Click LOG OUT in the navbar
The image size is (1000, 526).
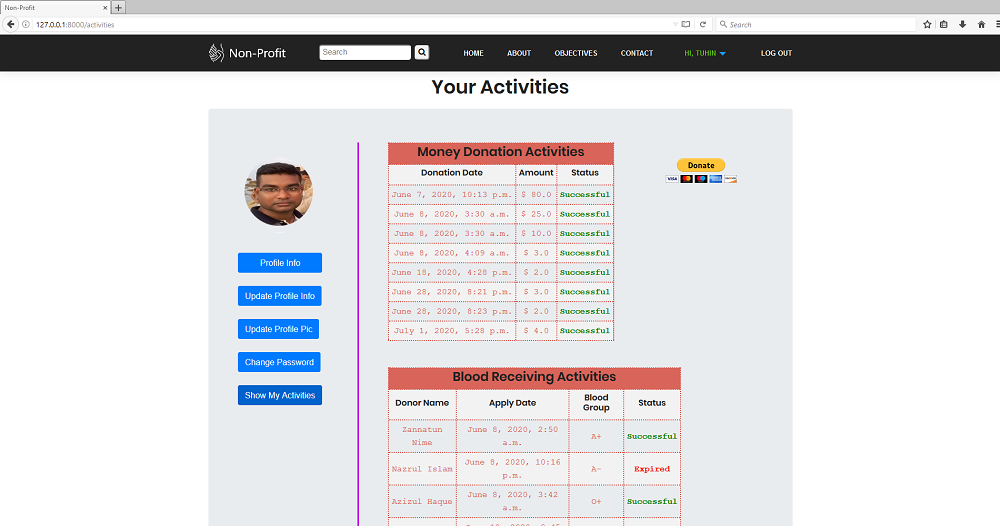776,53
